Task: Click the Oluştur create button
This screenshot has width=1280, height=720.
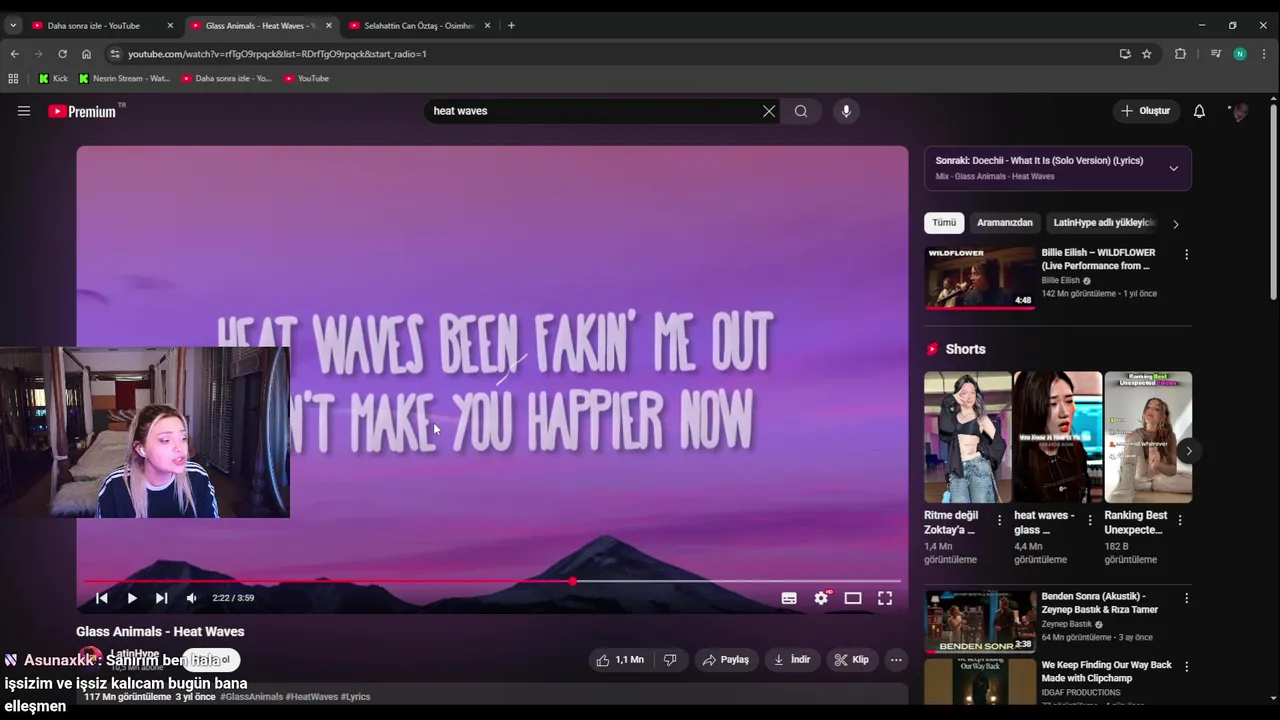Action: (x=1146, y=111)
